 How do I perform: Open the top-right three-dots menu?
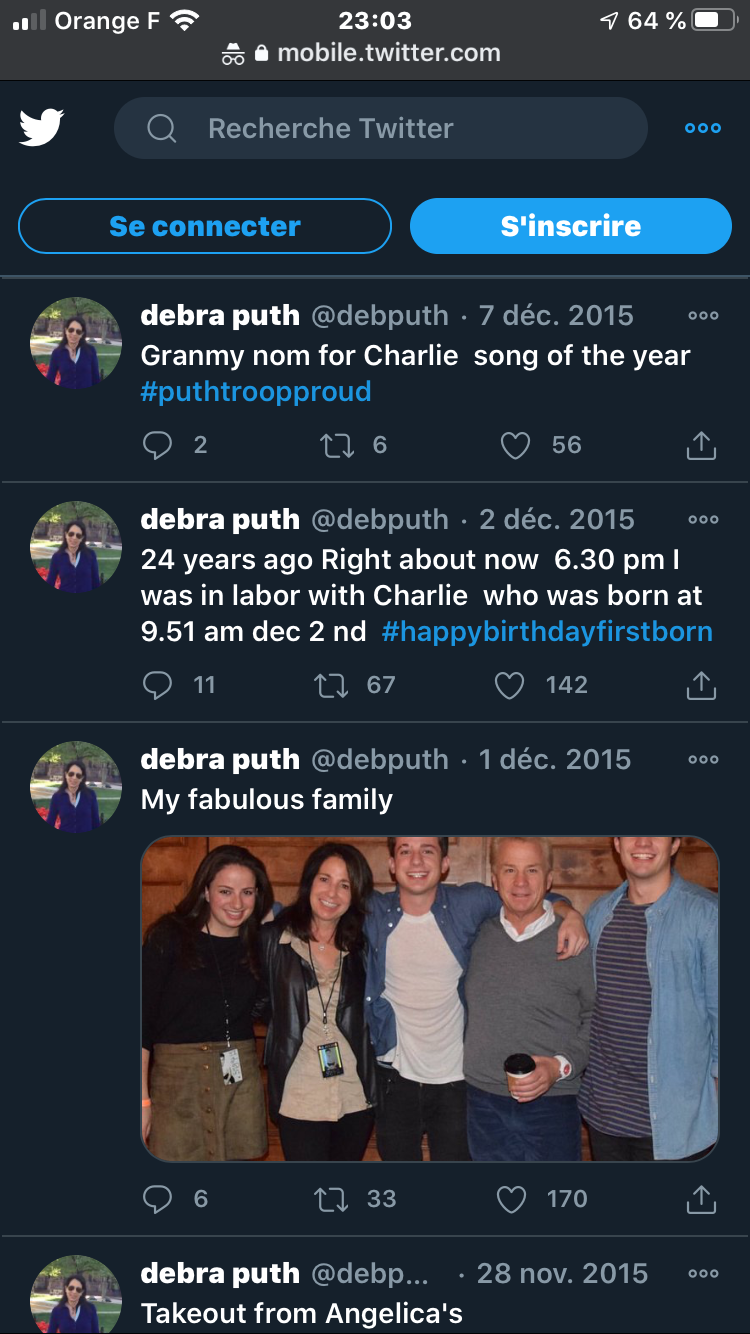pos(702,128)
